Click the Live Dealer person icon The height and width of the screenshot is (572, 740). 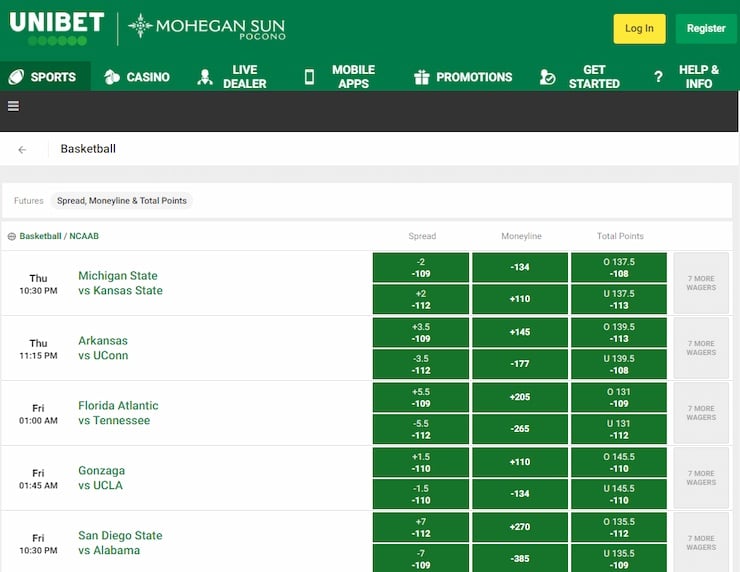[205, 77]
